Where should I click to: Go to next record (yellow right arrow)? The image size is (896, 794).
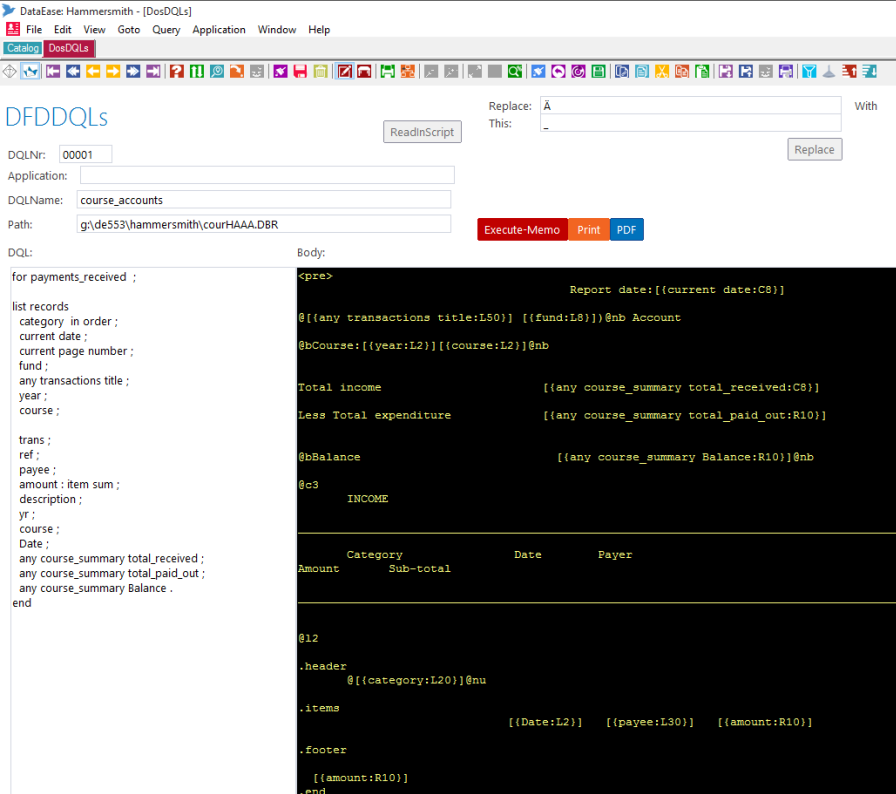[x=113, y=71]
